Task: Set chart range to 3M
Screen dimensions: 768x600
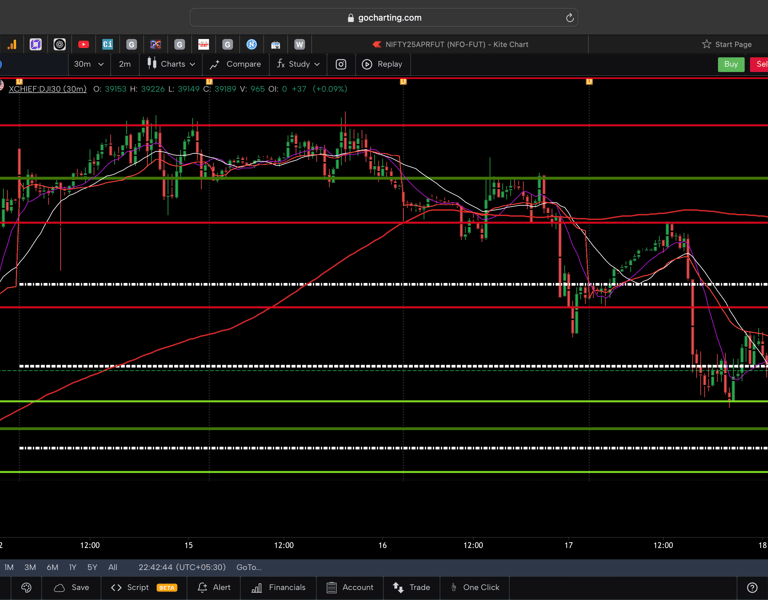Action: pyautogui.click(x=30, y=567)
